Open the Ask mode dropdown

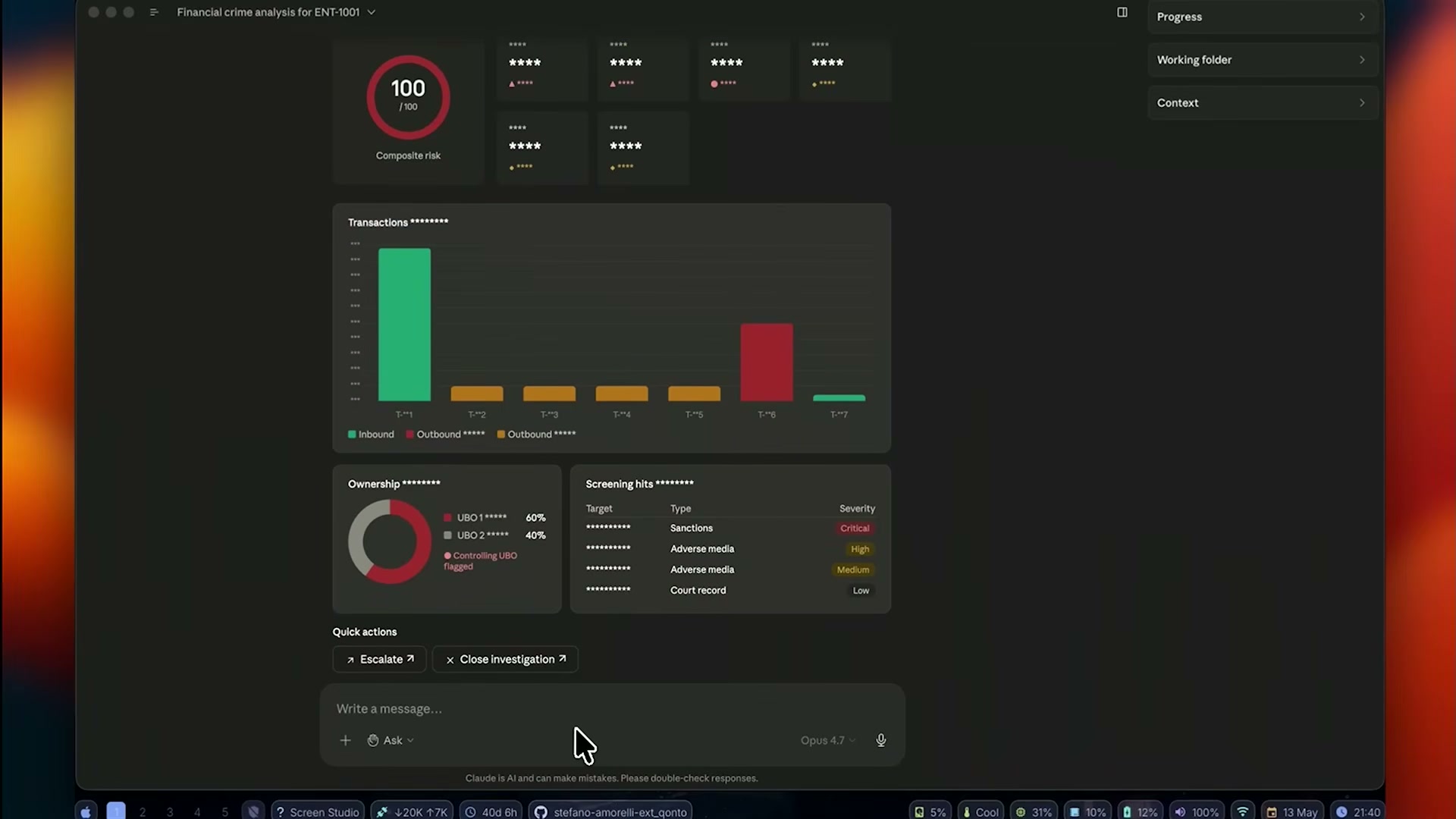click(x=391, y=740)
